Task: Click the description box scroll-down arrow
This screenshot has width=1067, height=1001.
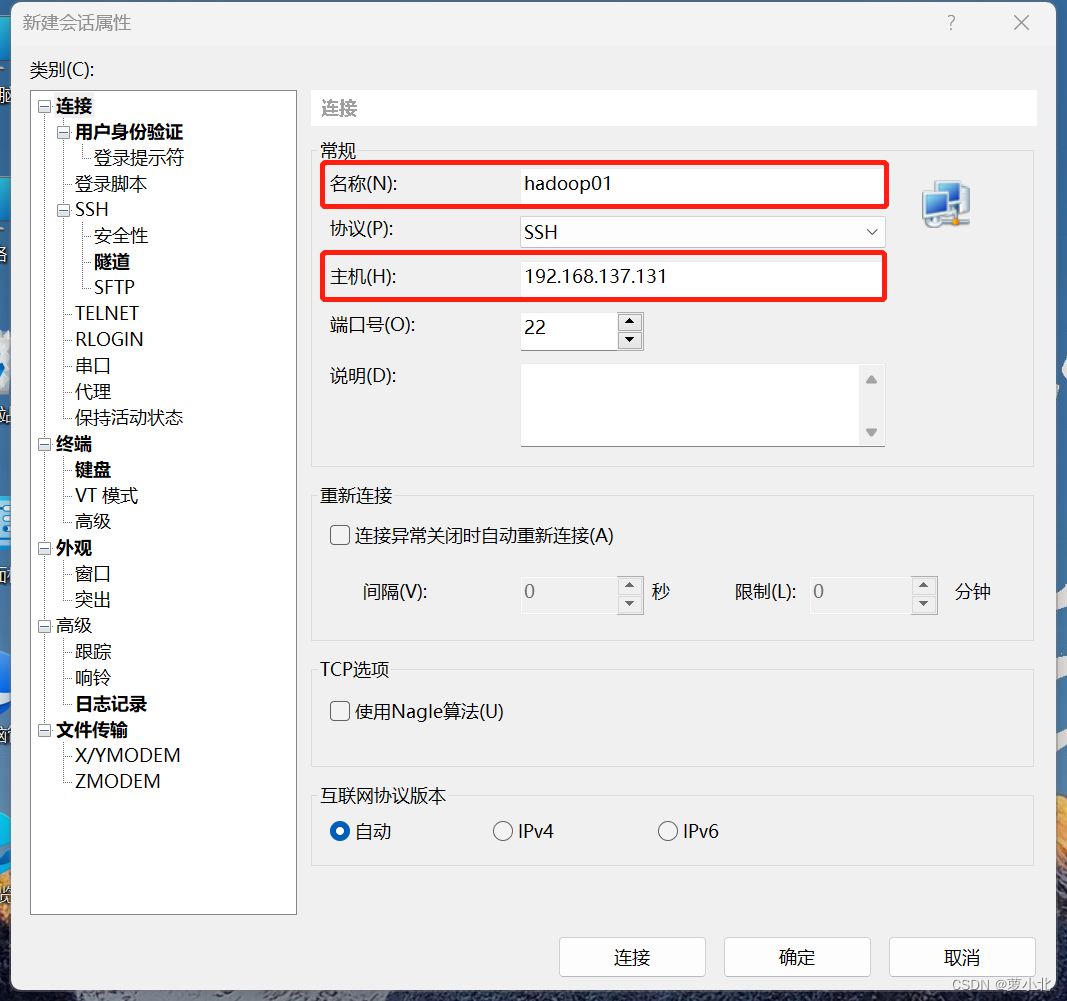Action: (872, 432)
